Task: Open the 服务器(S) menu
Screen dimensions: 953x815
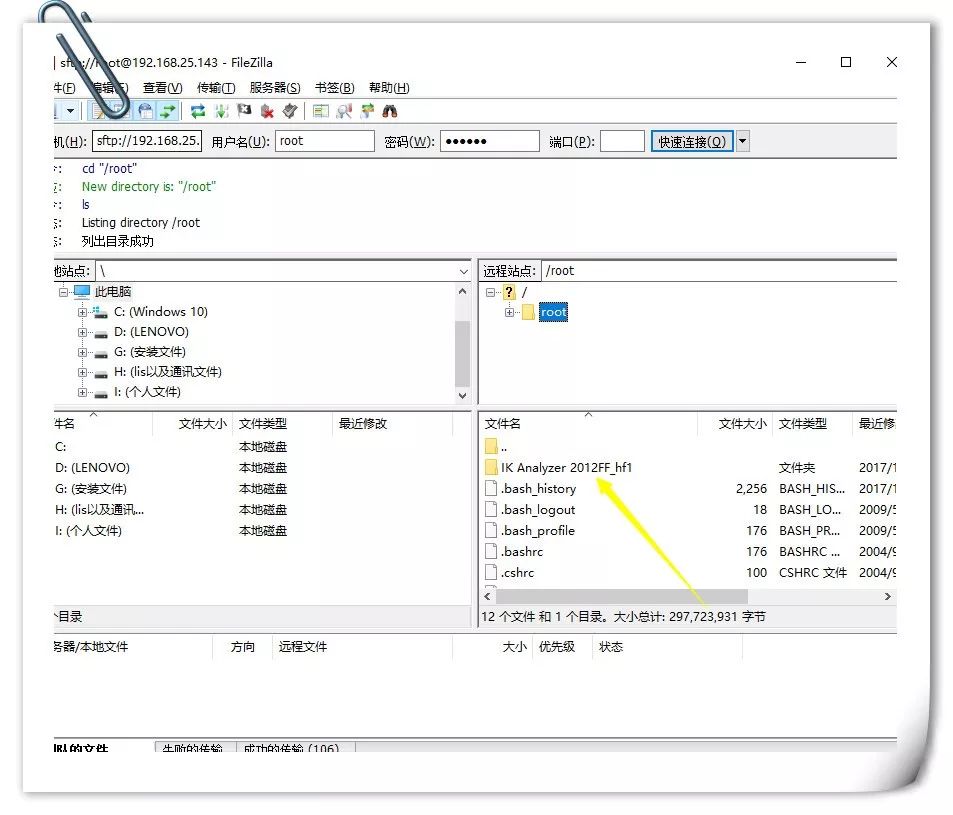Action: pos(275,88)
